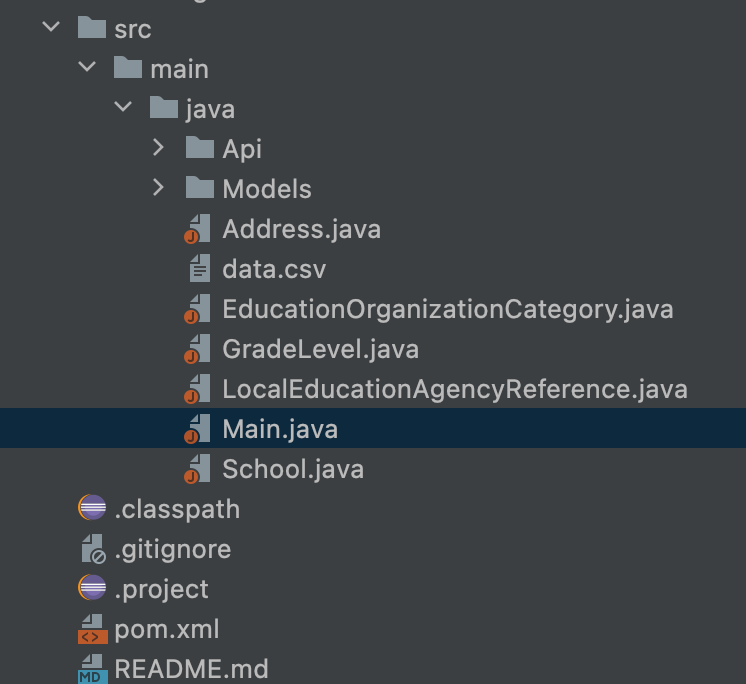Click the java folder icon
The height and width of the screenshot is (684, 746).
164,107
